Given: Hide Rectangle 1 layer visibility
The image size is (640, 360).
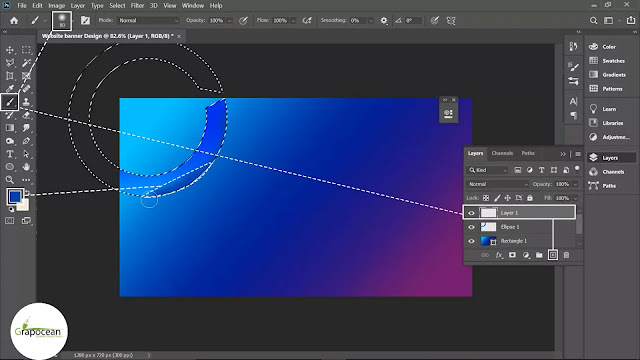Looking at the screenshot, I should coord(471,241).
